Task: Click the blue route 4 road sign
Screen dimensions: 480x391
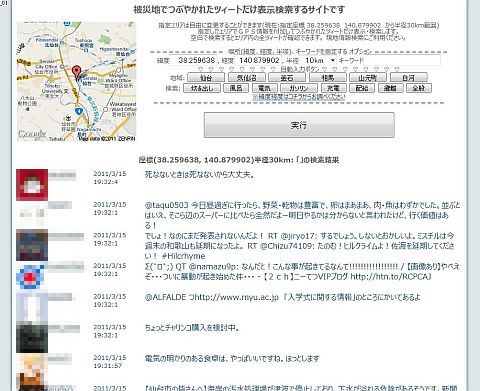Action: pos(79,111)
